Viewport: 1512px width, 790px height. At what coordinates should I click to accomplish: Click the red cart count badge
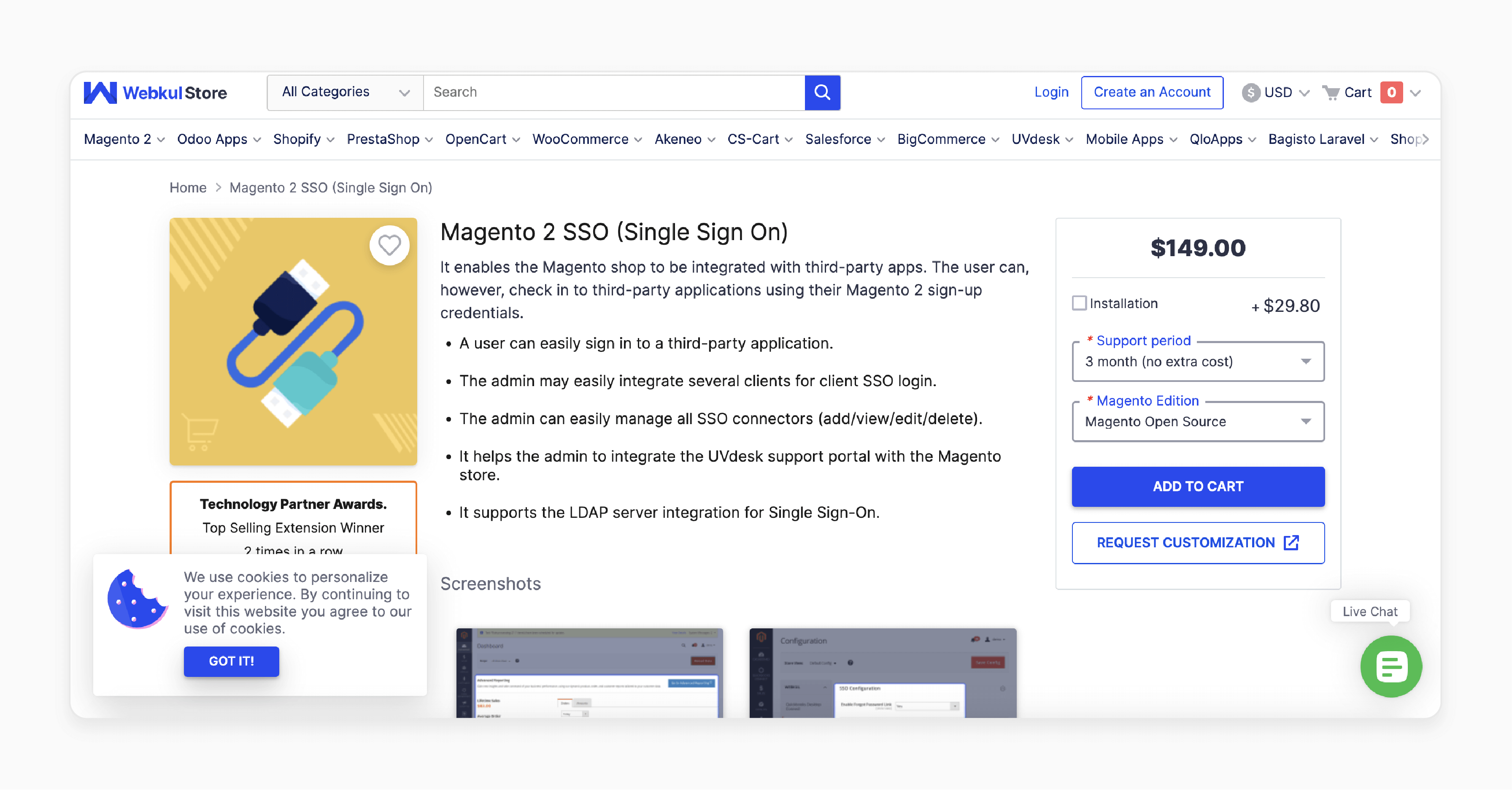(x=1391, y=92)
